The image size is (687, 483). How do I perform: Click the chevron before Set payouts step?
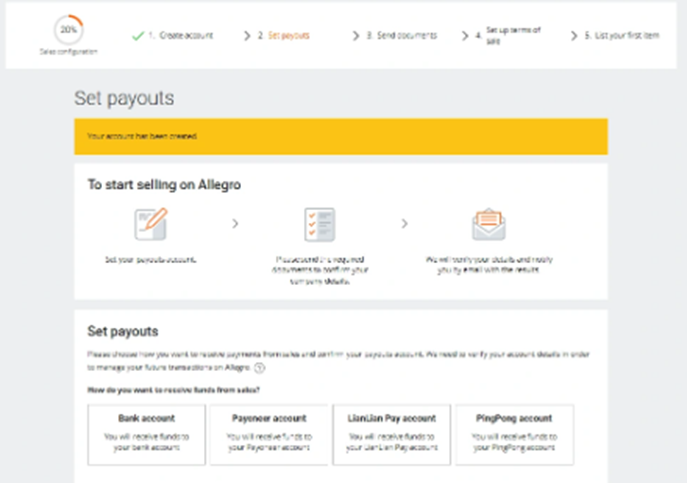pos(247,36)
